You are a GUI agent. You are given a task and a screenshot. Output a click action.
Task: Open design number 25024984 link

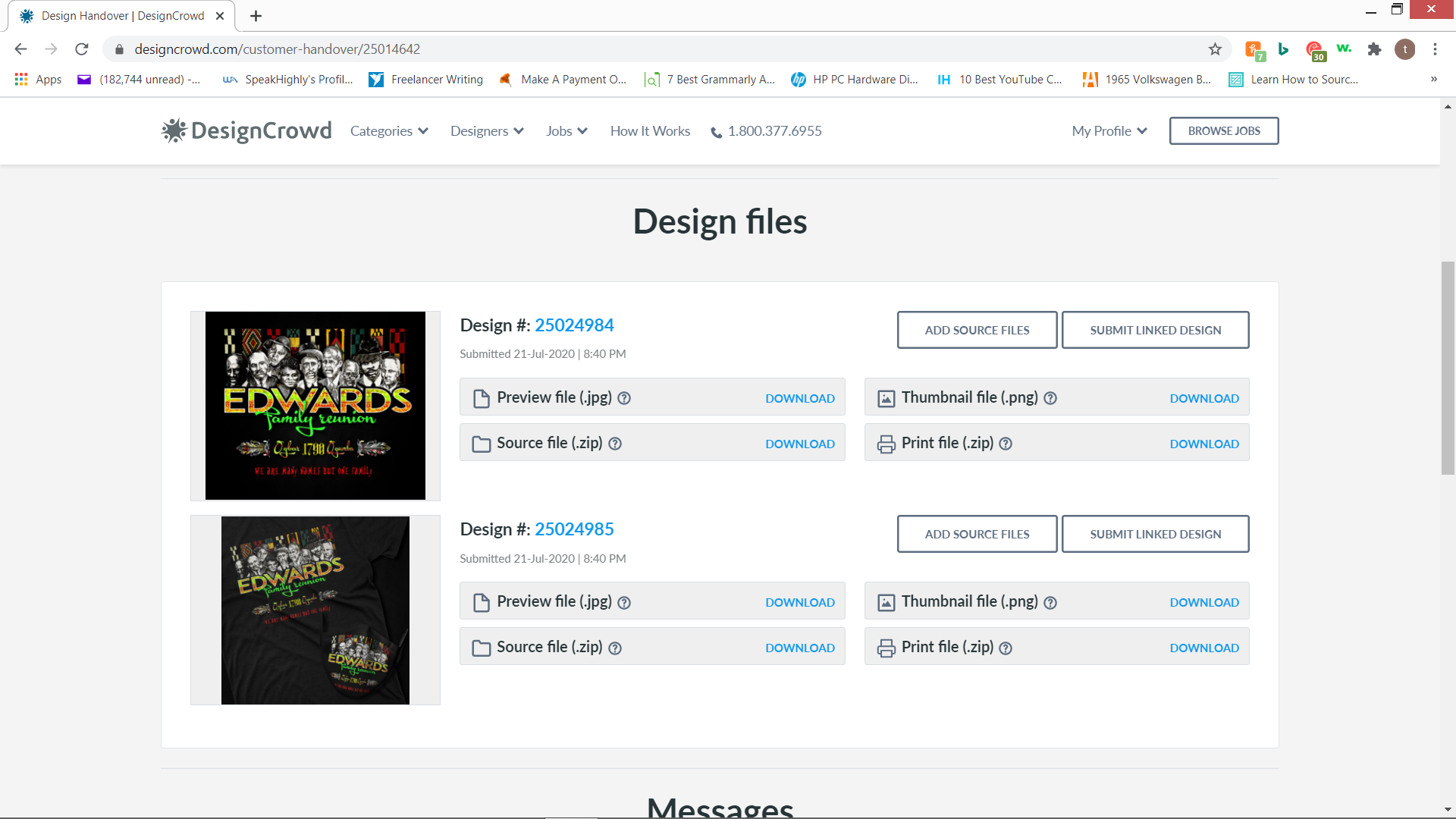pos(574,325)
